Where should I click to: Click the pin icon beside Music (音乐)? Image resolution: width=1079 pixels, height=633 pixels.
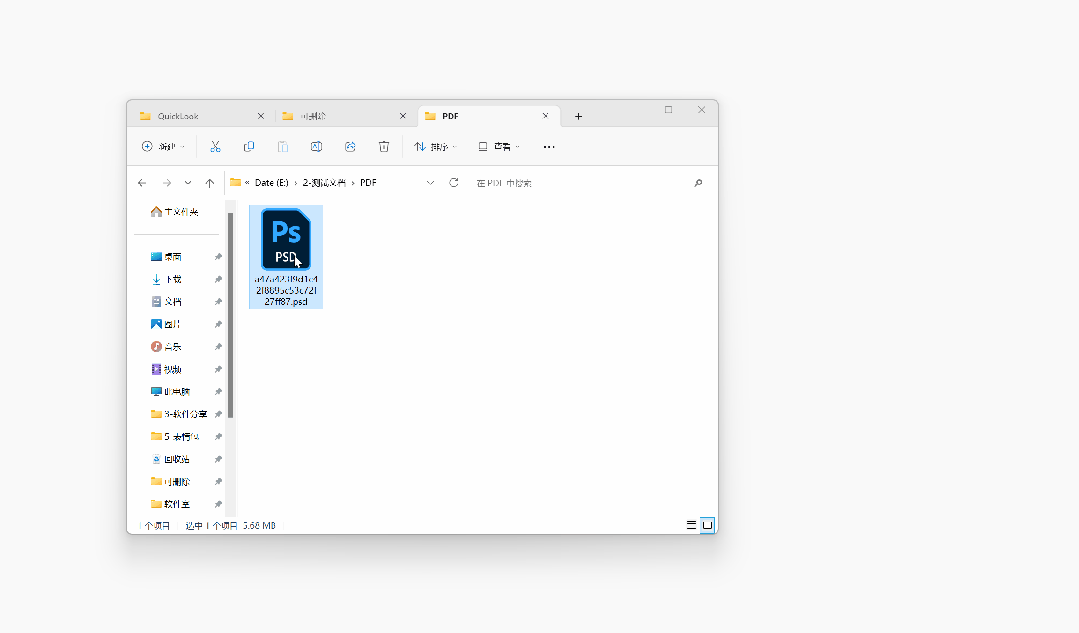click(x=218, y=347)
